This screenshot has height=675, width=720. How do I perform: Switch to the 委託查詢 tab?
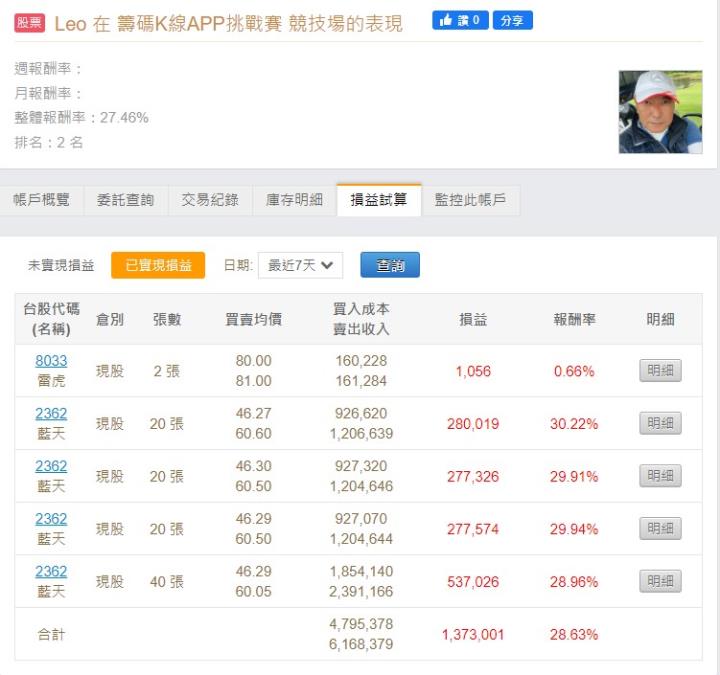(x=125, y=200)
